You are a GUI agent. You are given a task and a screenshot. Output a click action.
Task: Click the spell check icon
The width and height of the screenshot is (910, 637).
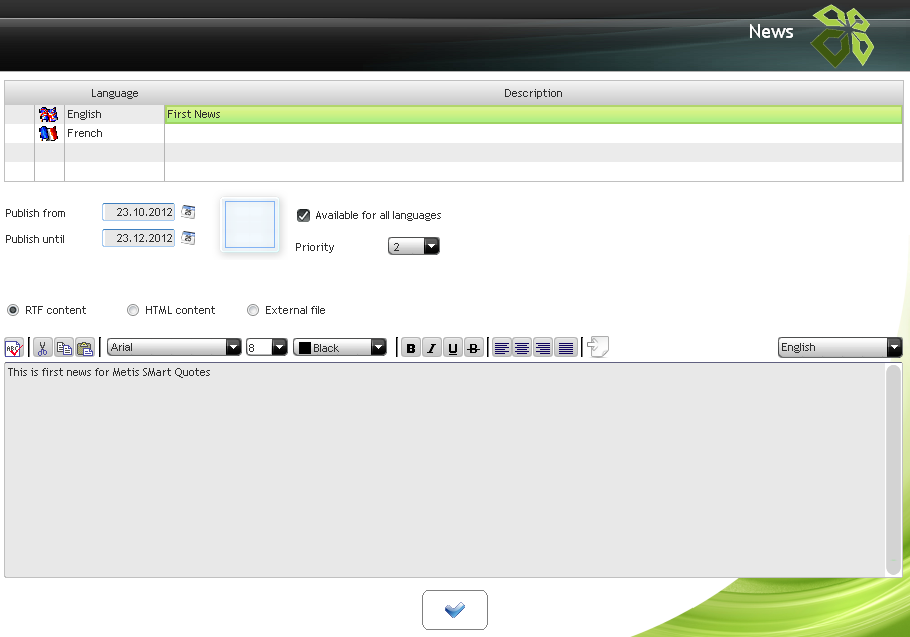click(x=14, y=348)
